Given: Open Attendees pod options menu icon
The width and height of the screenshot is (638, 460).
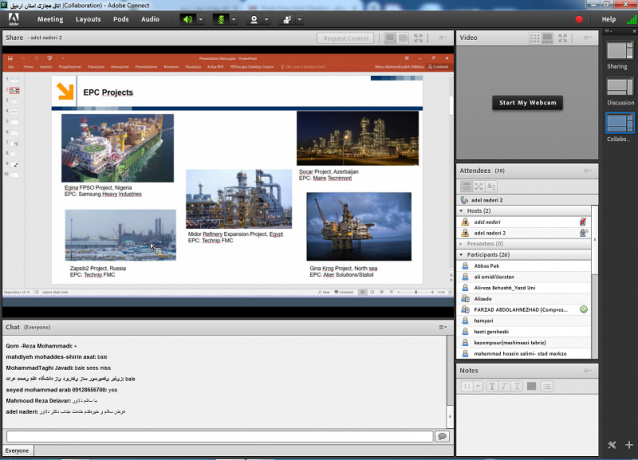Looking at the screenshot, I should click(x=588, y=170).
